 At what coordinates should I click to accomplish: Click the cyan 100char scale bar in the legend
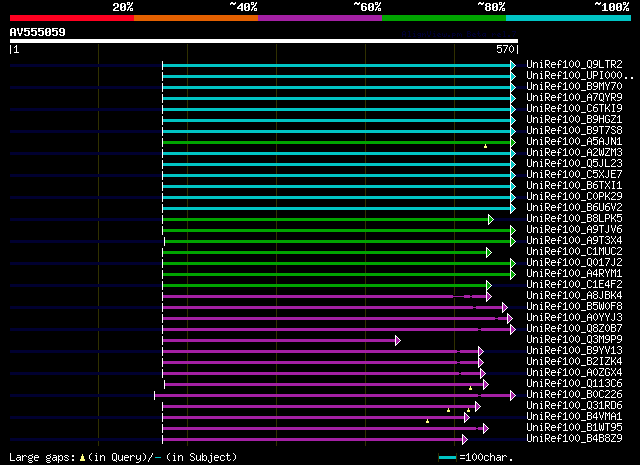click(447, 458)
